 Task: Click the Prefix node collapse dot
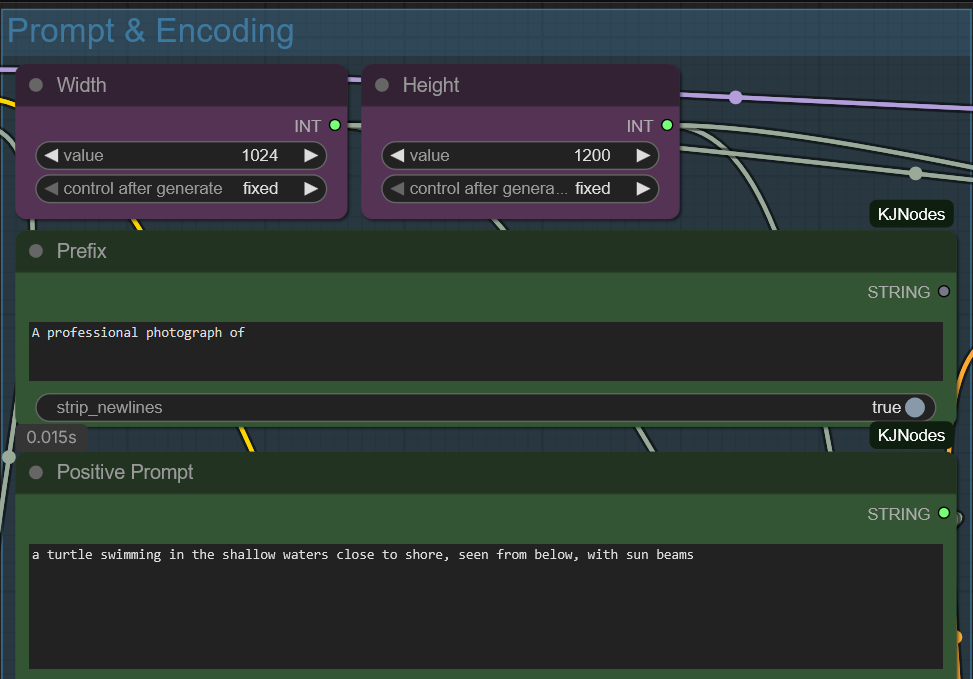pyautogui.click(x=36, y=252)
